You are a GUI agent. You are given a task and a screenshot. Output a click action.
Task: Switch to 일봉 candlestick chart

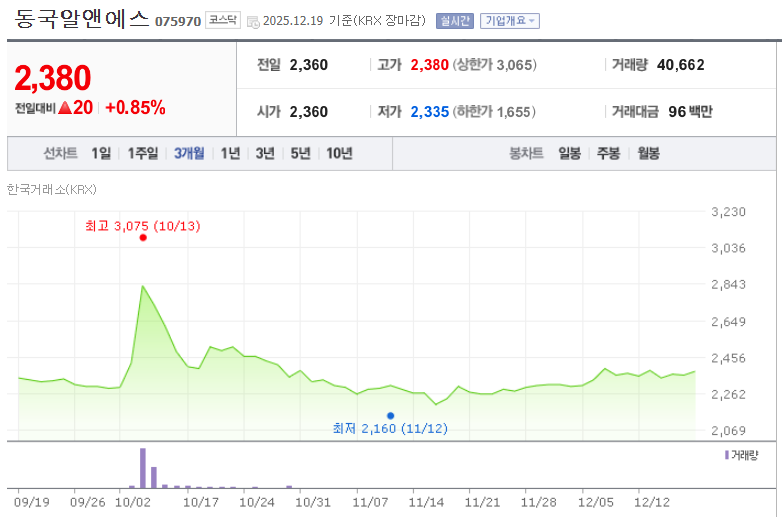pos(570,154)
